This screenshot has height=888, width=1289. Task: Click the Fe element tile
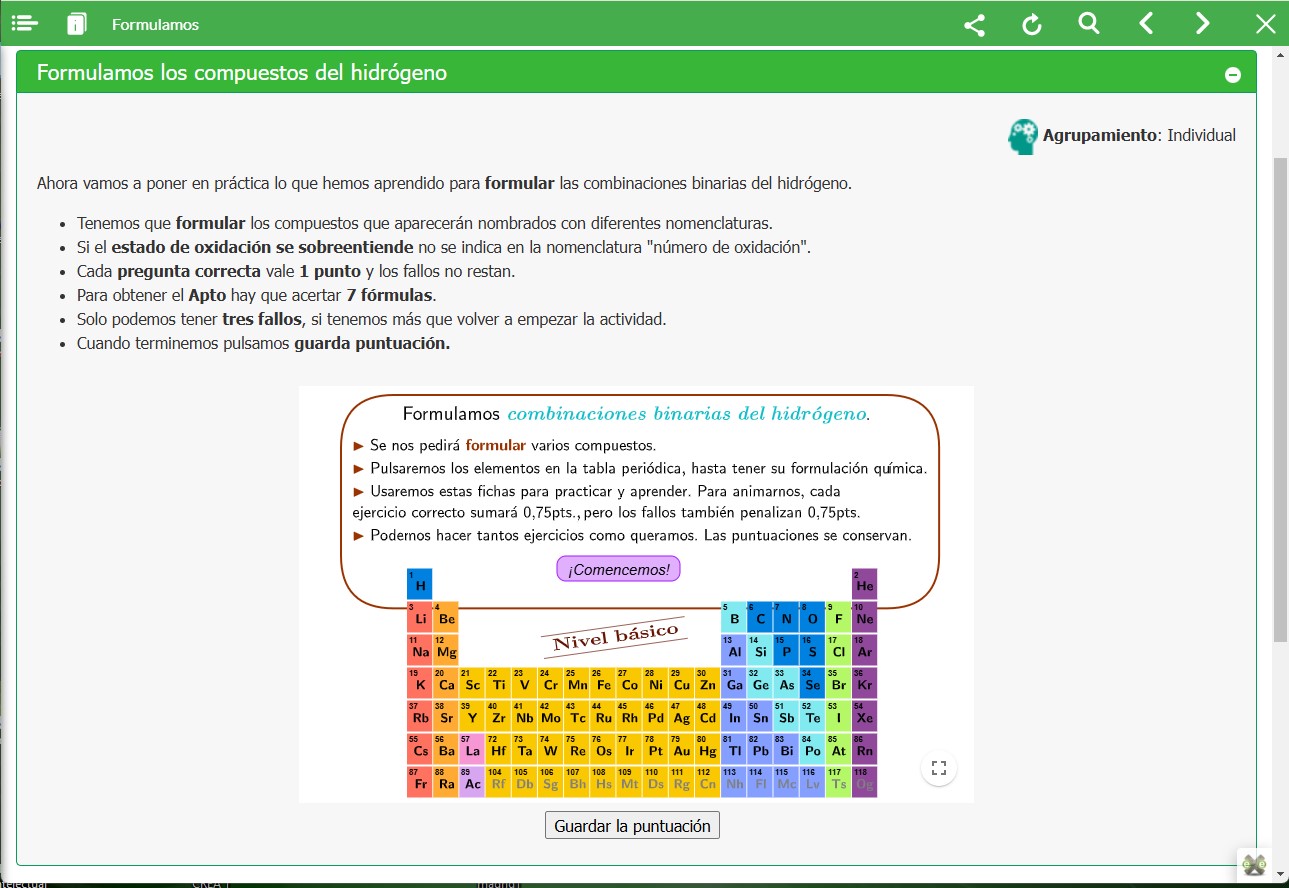click(x=603, y=683)
